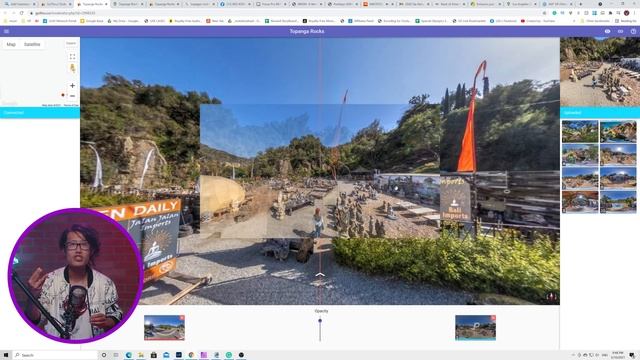This screenshot has height=360, width=640.
Task: Select the Street View pegman icon
Action: tap(73, 68)
